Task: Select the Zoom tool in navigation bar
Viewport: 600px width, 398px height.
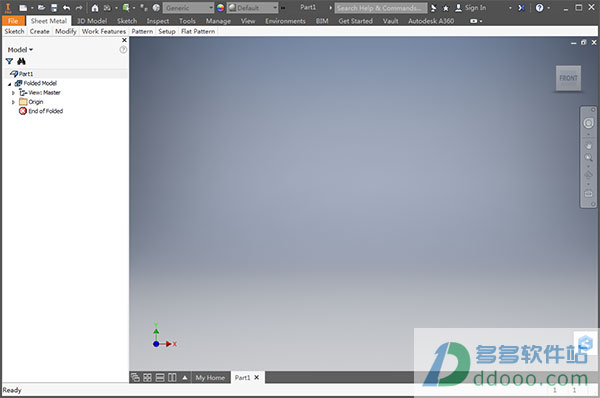Action: pyautogui.click(x=588, y=158)
